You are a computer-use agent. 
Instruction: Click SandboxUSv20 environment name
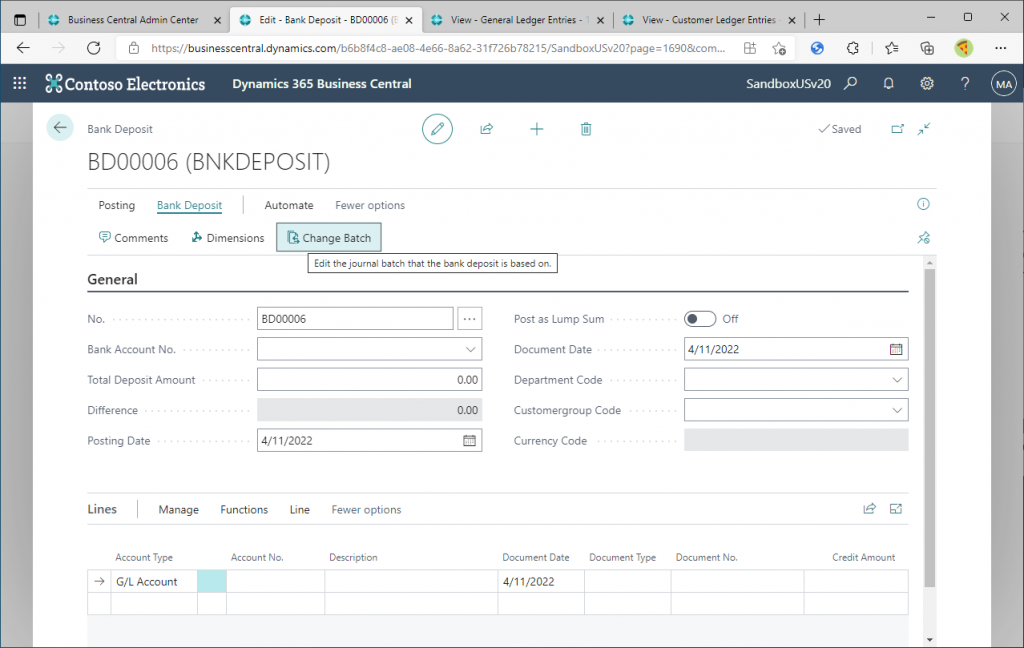click(x=788, y=84)
